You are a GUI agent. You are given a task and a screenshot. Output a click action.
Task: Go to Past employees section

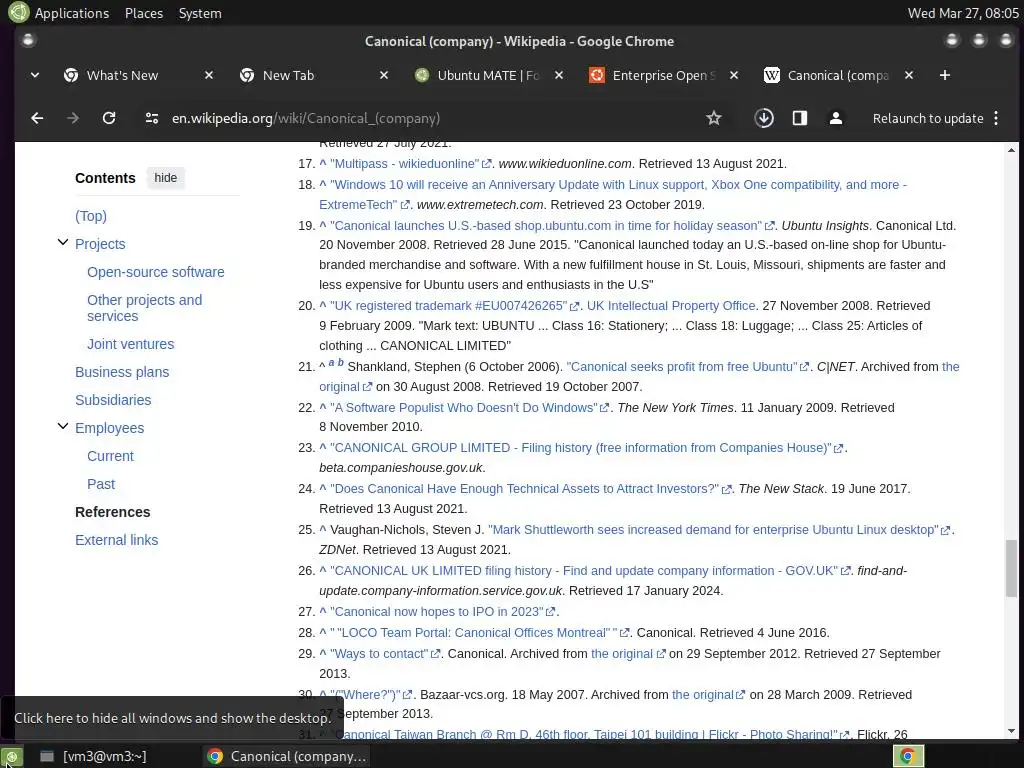coord(101,485)
